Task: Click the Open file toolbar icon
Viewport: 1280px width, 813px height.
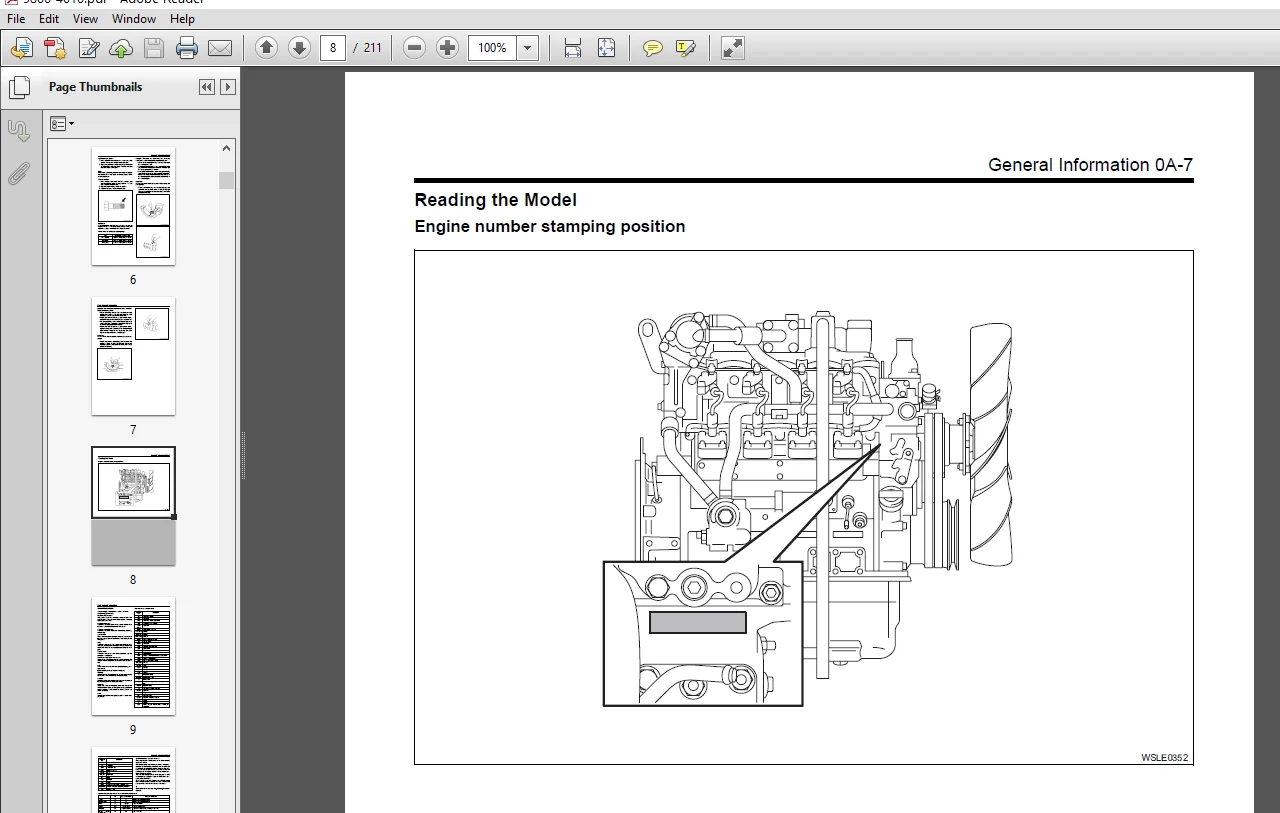Action: [x=22, y=48]
